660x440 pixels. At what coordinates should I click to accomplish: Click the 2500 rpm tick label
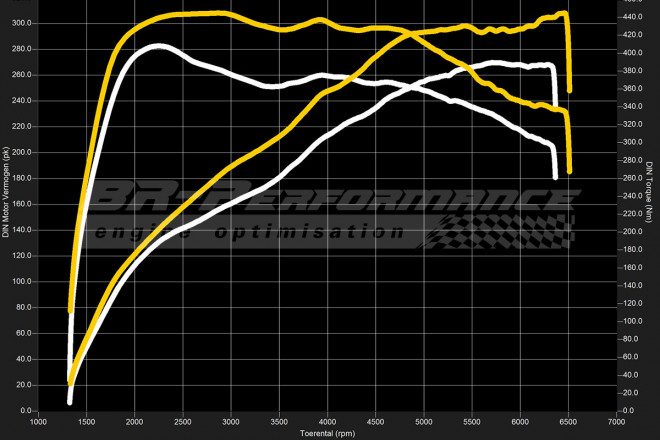coord(183,423)
